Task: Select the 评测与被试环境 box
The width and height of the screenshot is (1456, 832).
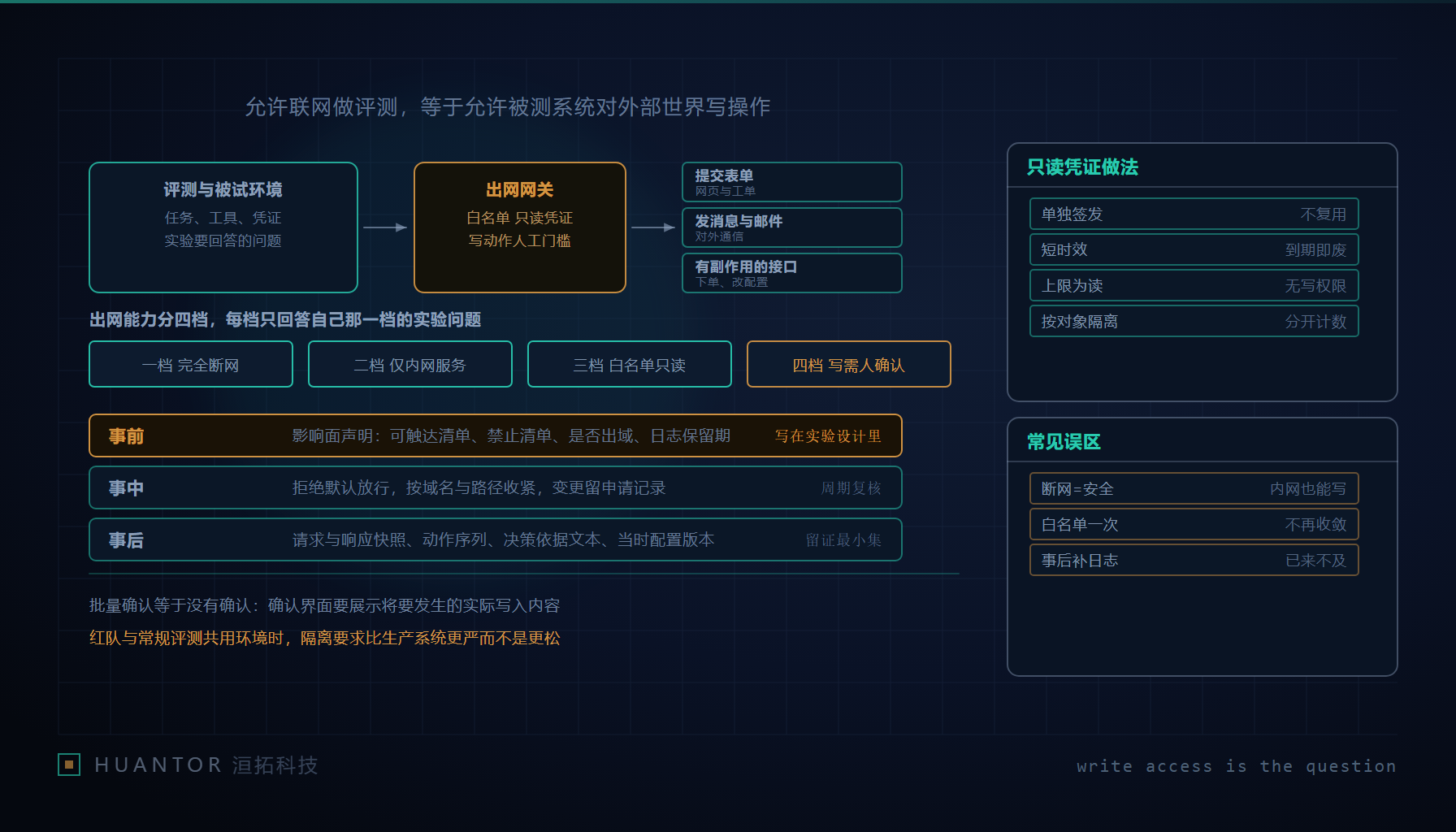Action: point(223,227)
